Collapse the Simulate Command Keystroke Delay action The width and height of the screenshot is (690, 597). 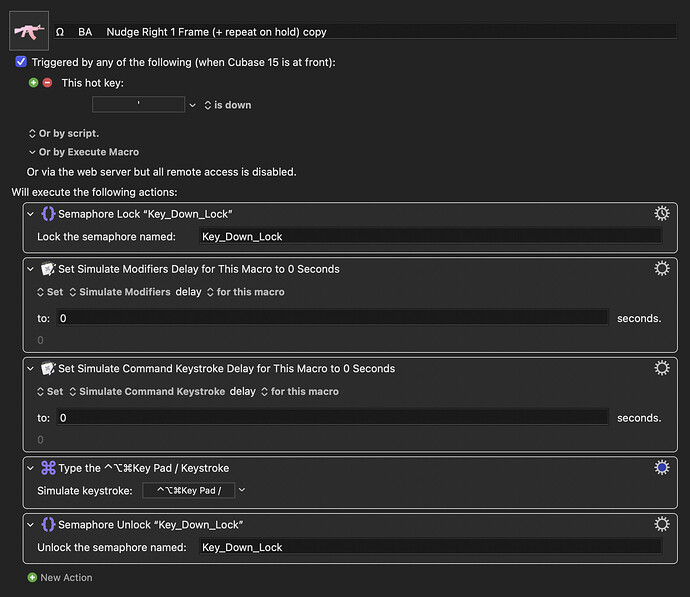(30, 369)
